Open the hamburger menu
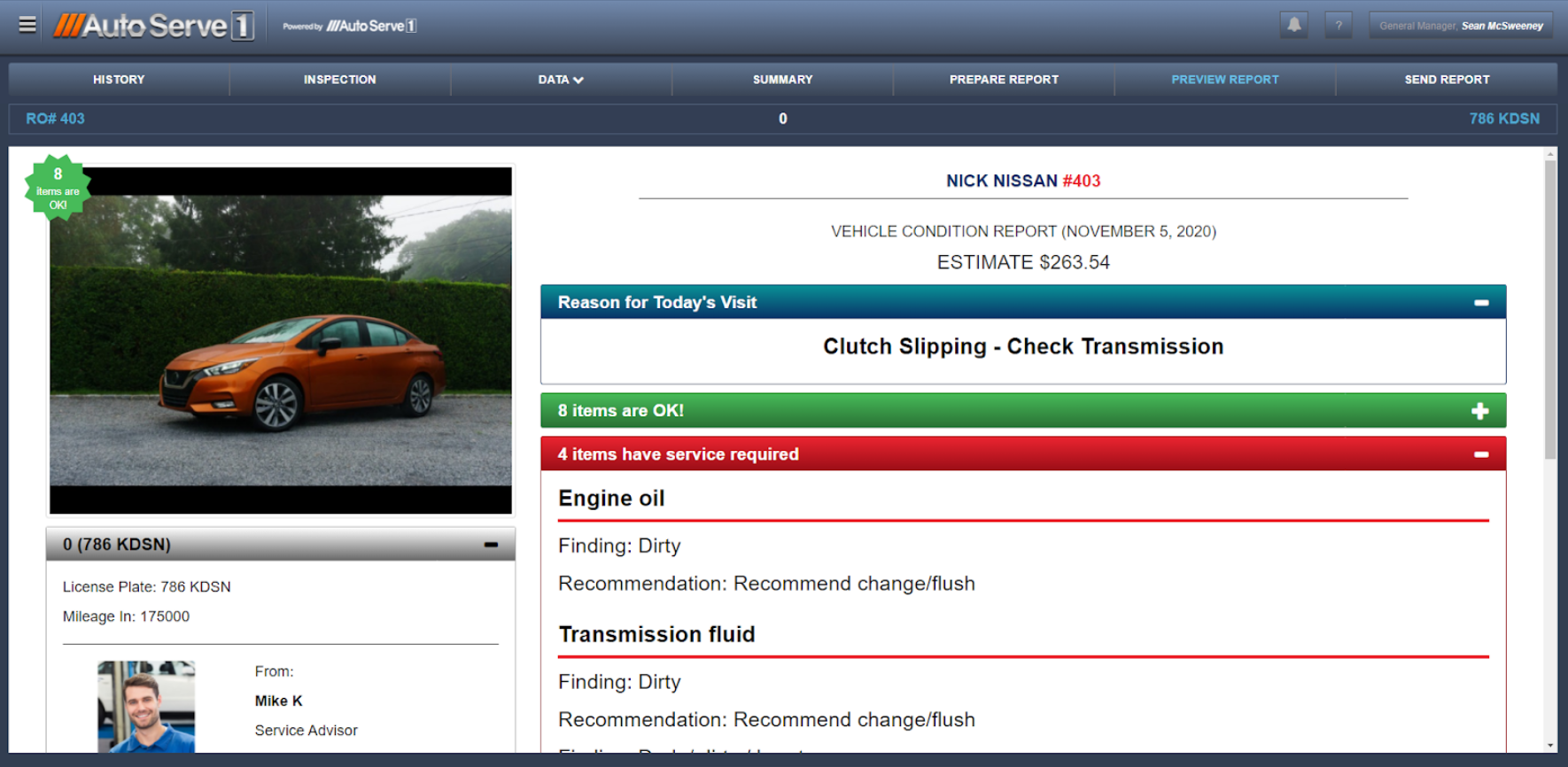The image size is (1568, 767). (x=27, y=25)
